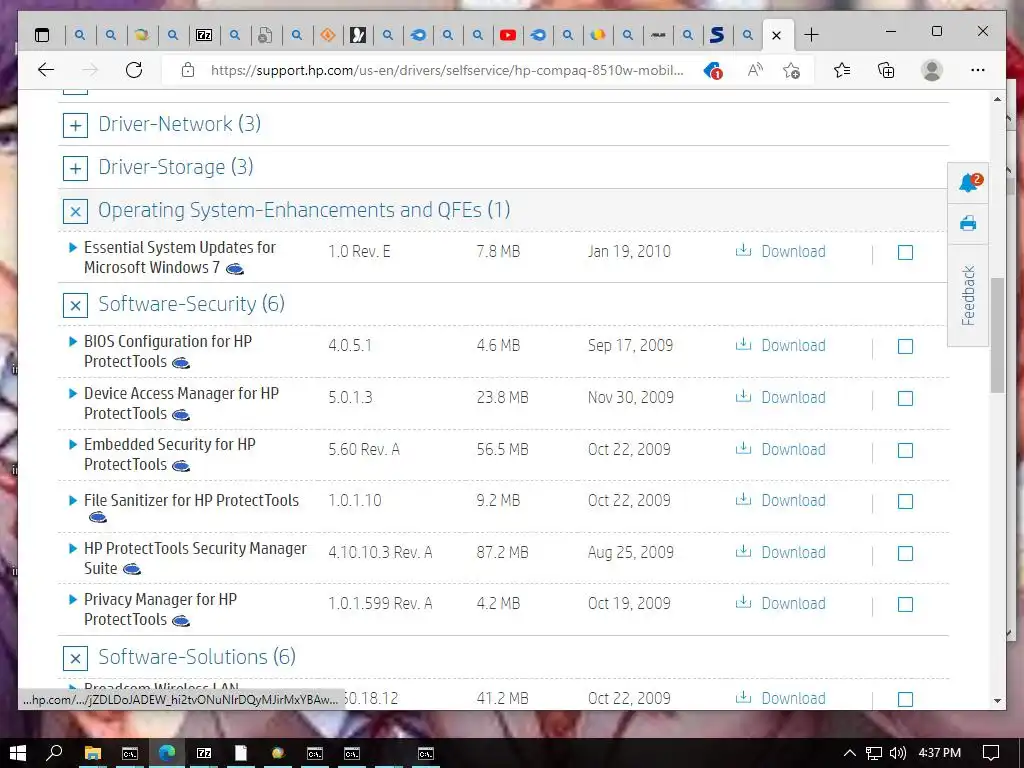View site information padlock icon

coord(188,70)
